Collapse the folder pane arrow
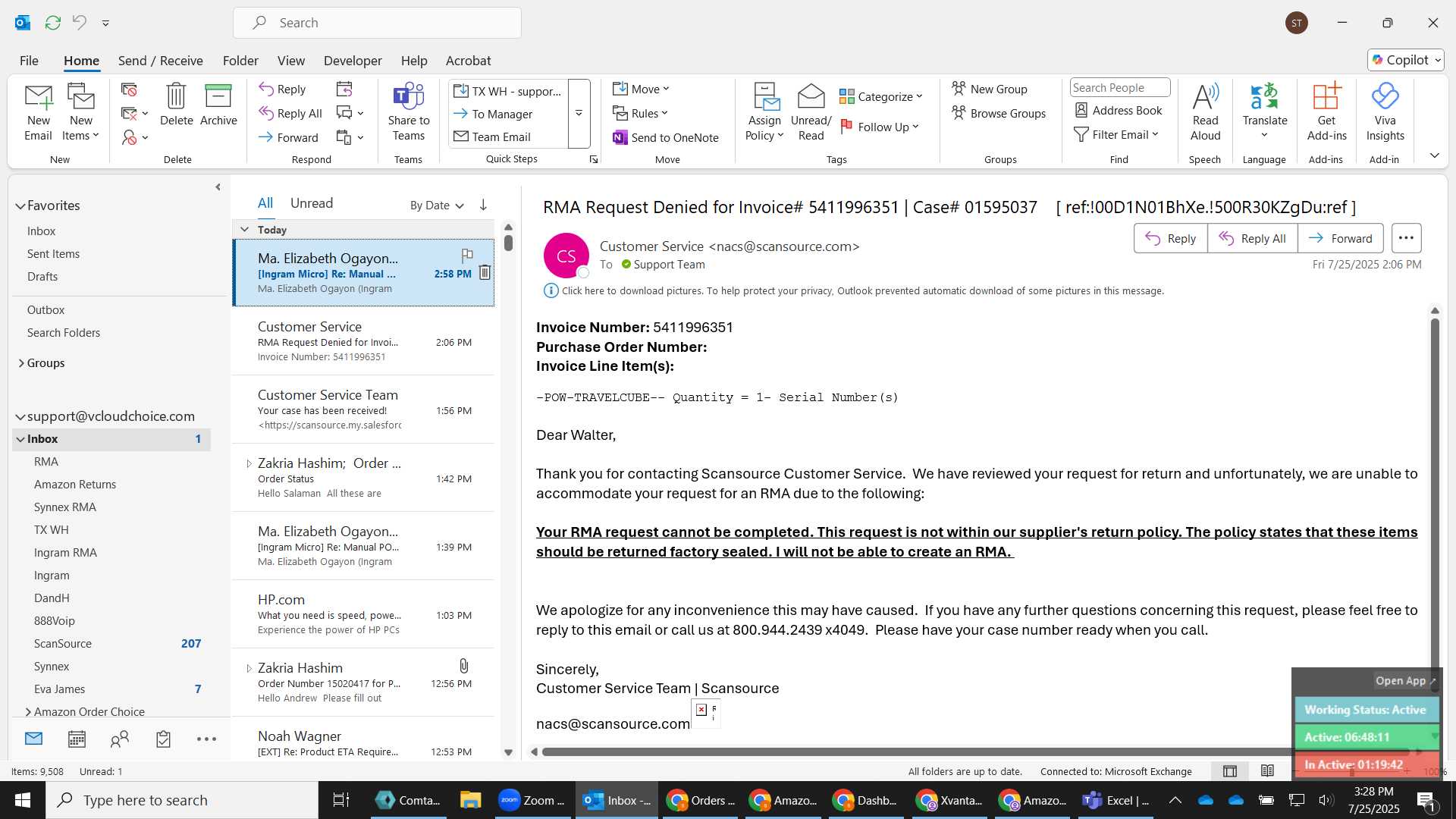The width and height of the screenshot is (1456, 819). pyautogui.click(x=218, y=187)
